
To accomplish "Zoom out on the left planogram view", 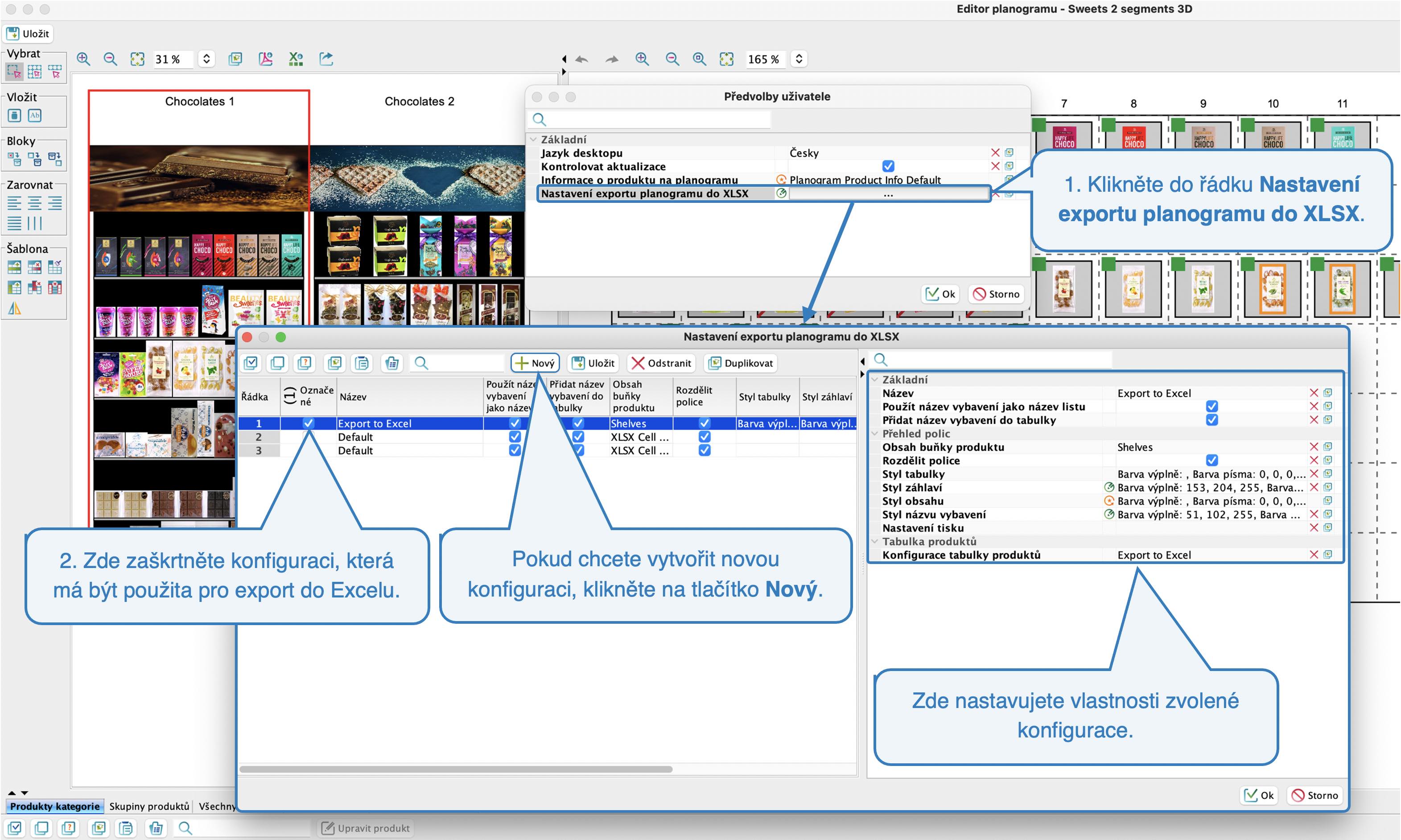I will pyautogui.click(x=111, y=59).
